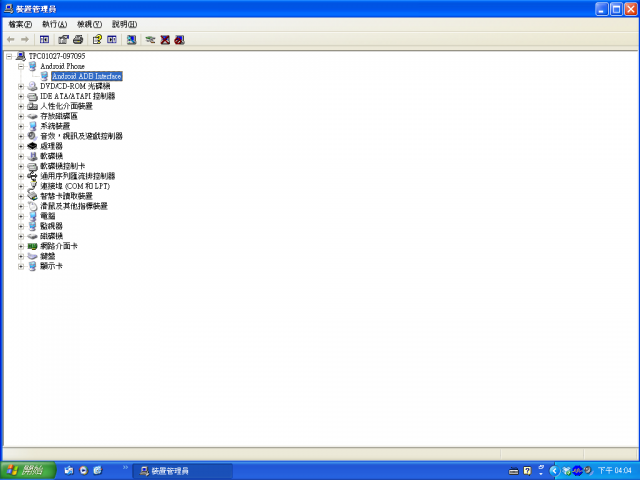The width and height of the screenshot is (640, 480).
Task: Select the 存放磁碟區 label
Action: click(59, 116)
